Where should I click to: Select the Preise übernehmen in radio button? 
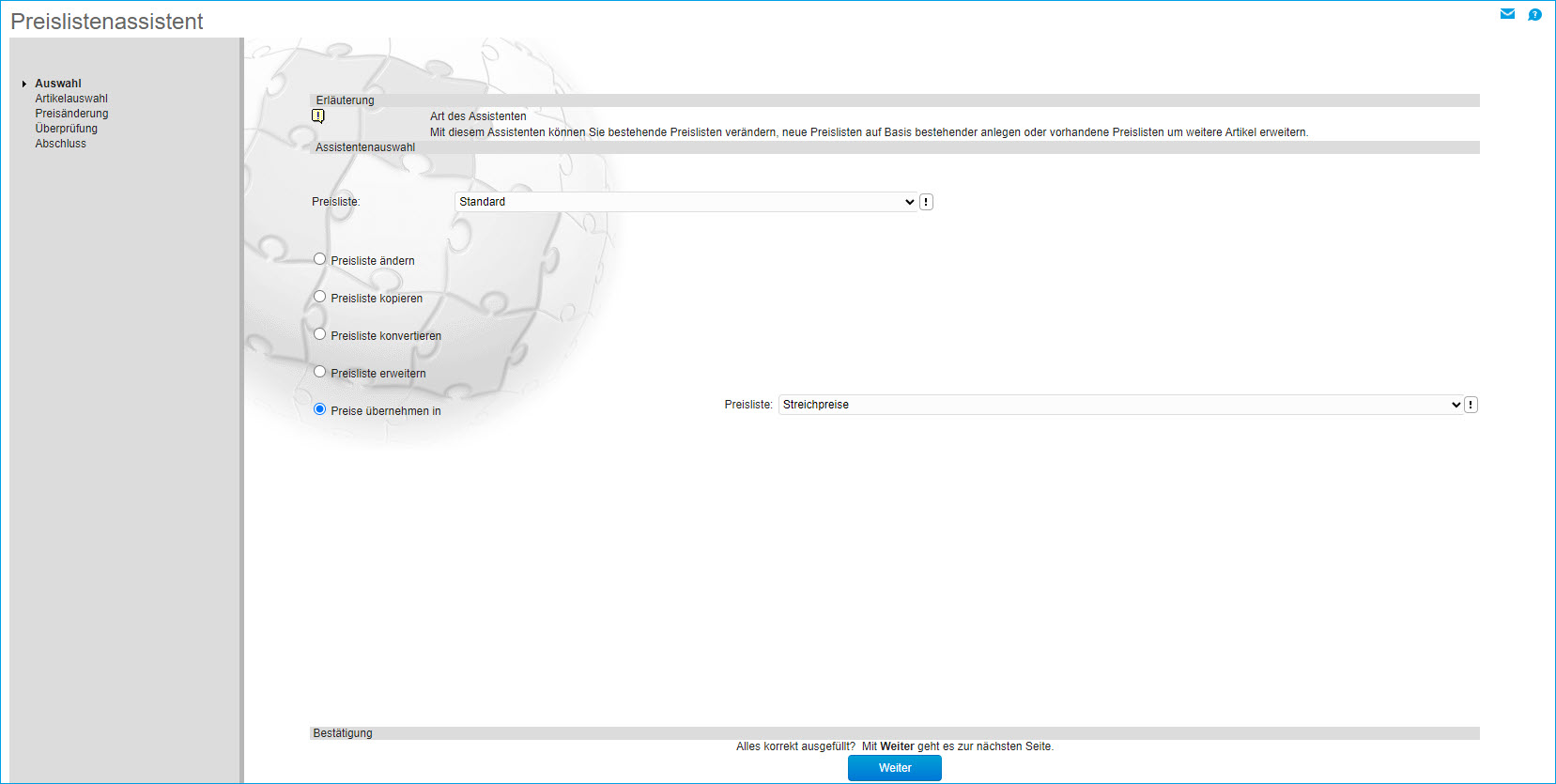point(320,409)
